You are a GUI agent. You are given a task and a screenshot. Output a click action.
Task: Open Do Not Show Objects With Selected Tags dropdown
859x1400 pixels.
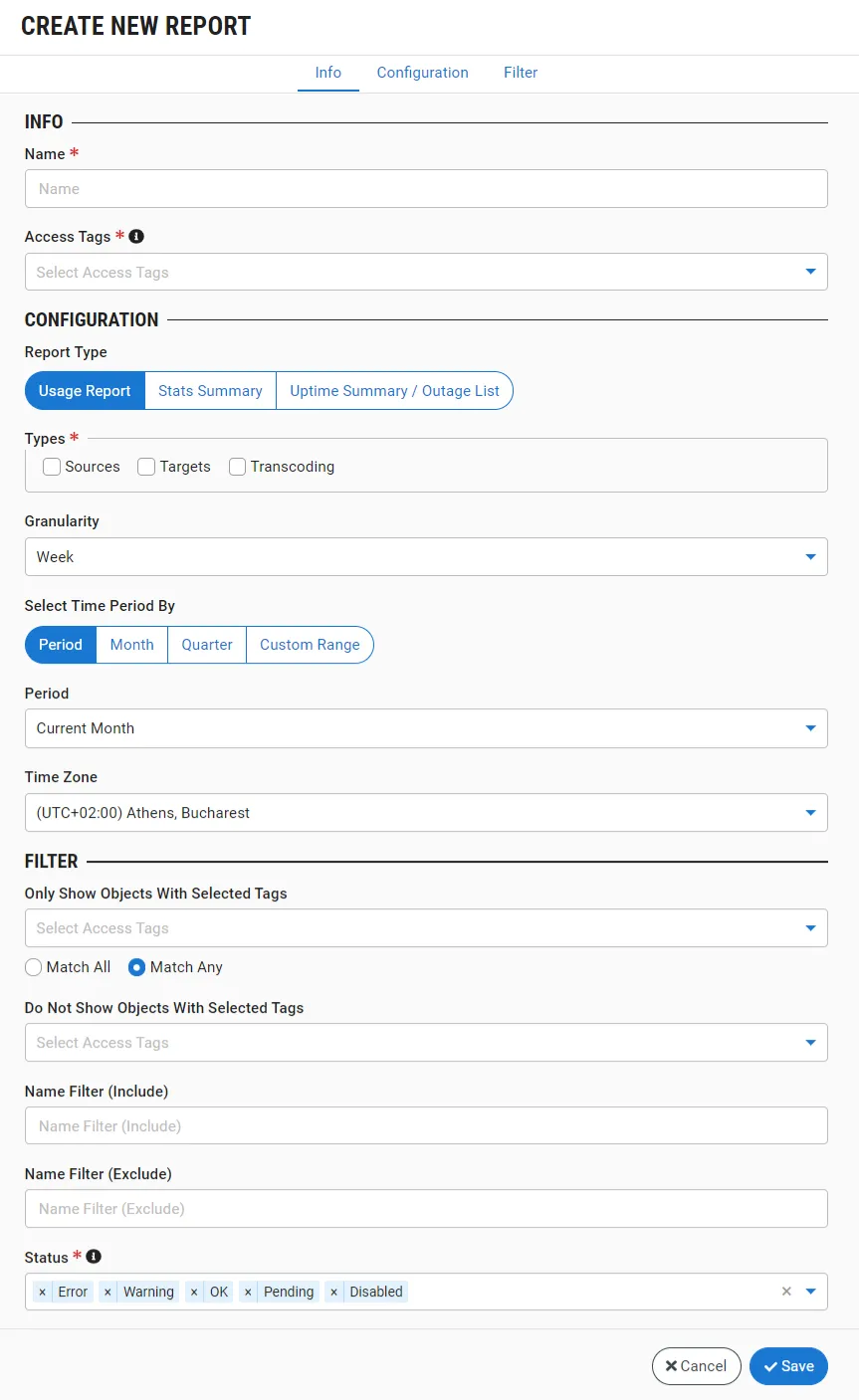point(426,1042)
